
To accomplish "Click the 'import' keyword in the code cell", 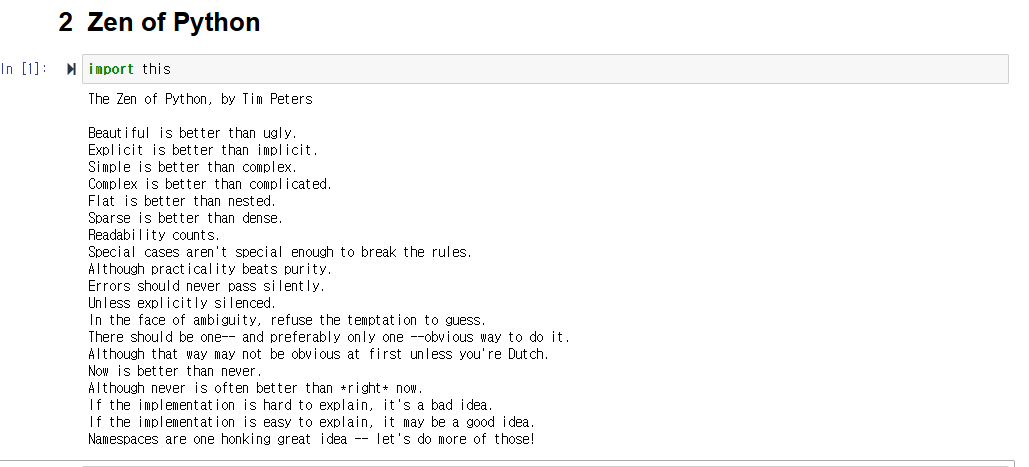I will [x=111, y=69].
